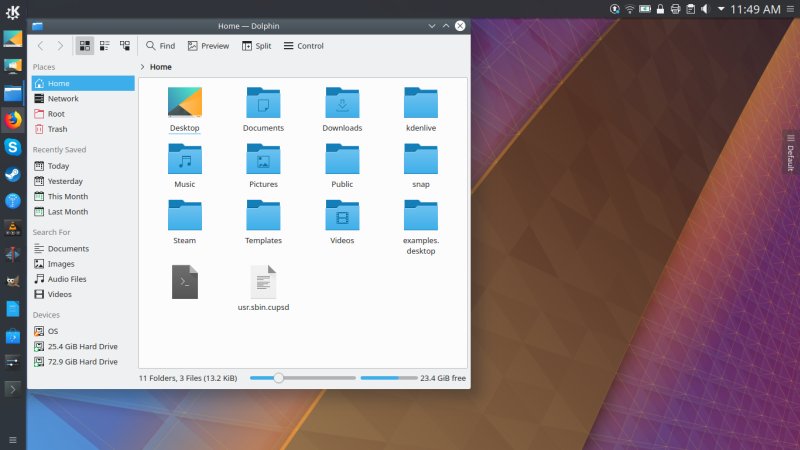This screenshot has width=800, height=450.
Task: Expand the side panel arrow button
Action: (13, 389)
